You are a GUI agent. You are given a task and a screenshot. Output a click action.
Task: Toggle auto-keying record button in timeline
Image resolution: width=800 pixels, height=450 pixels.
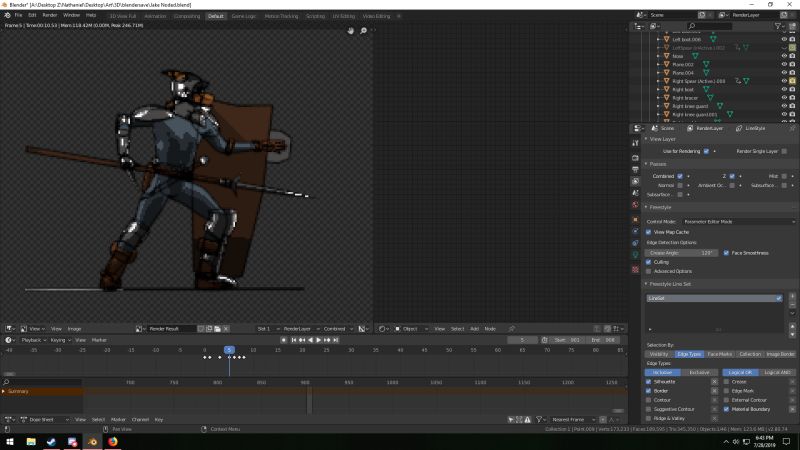pos(284,340)
